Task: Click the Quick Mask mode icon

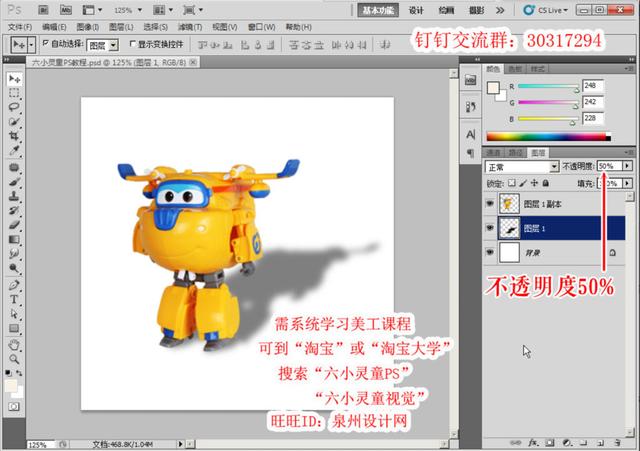Action: point(14,407)
